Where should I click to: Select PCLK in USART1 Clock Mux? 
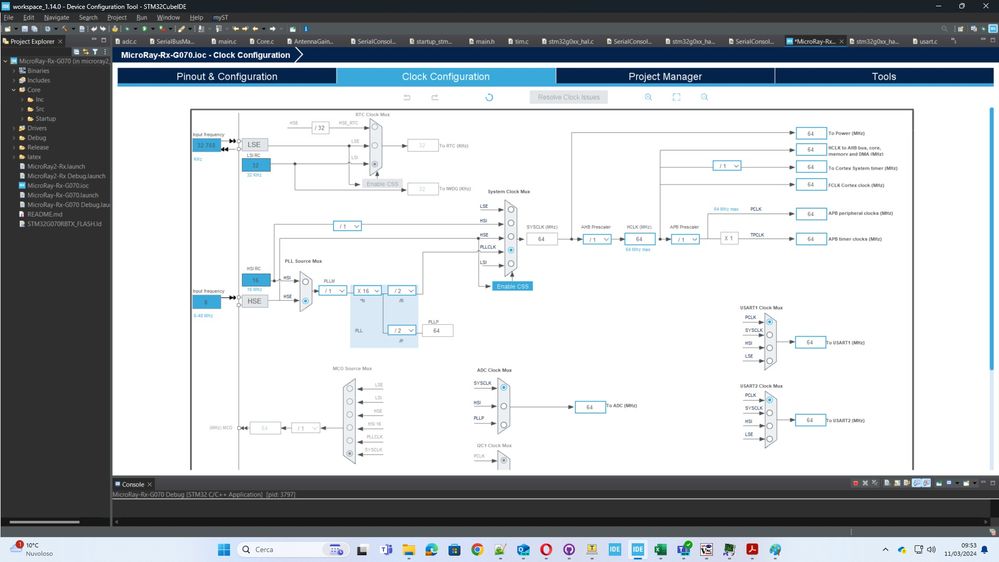pyautogui.click(x=770, y=321)
